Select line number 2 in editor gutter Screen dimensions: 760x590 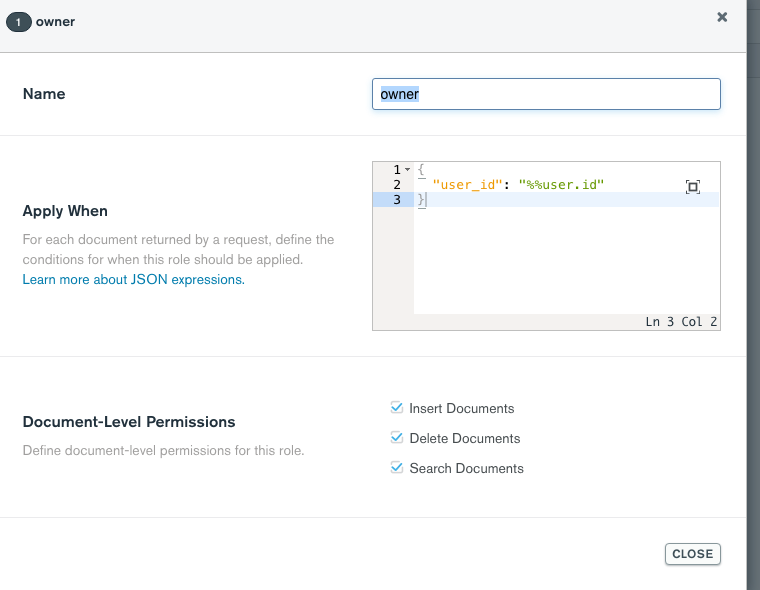point(397,185)
